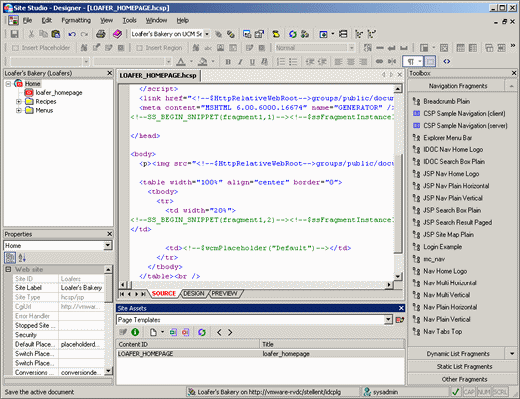Click the Save icon in the toolbar
The width and height of the screenshot is (520, 399).
click(x=14, y=34)
